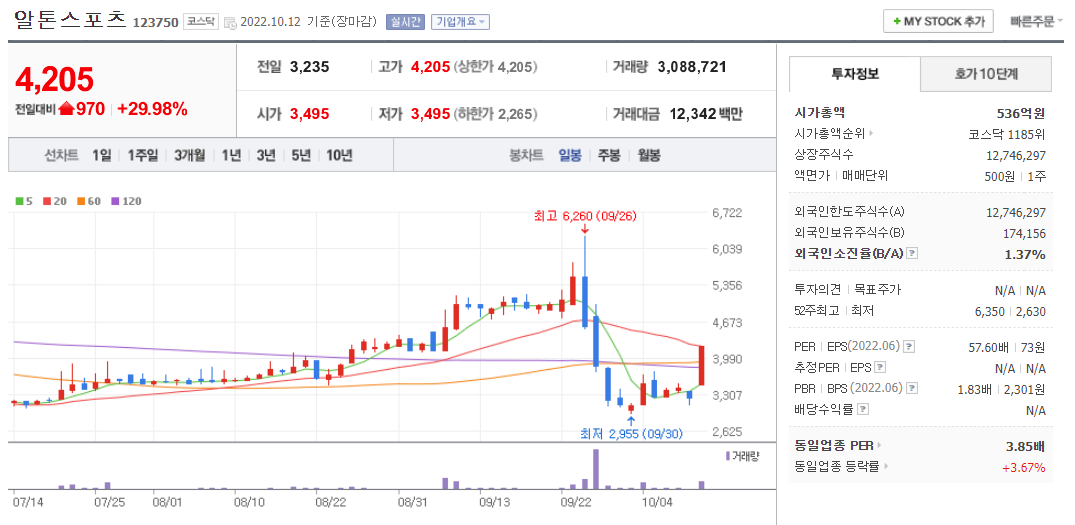This screenshot has height=525, width=1075.
Task: Click the 코스닥 market badge
Action: tap(201, 22)
